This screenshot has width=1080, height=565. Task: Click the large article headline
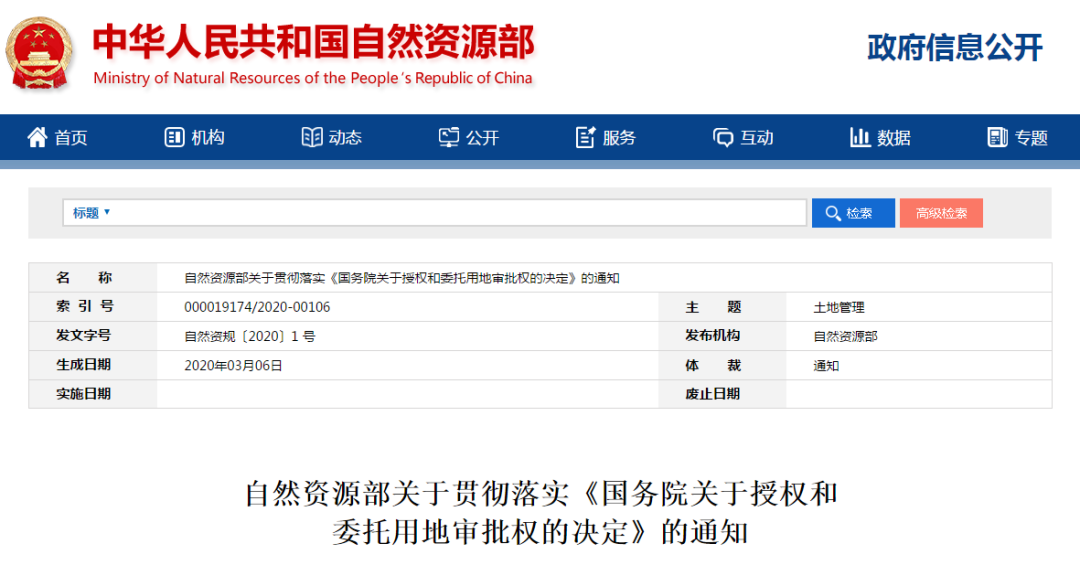(x=541, y=513)
